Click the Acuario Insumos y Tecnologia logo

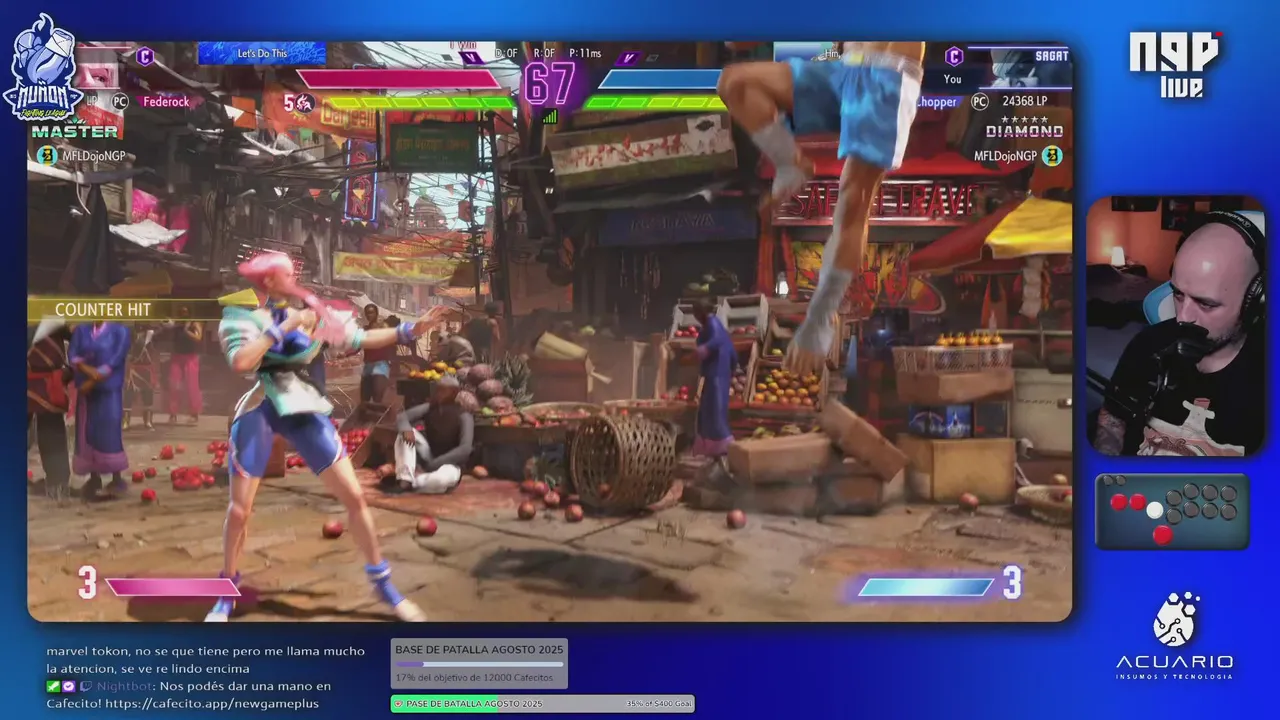(x=1174, y=637)
